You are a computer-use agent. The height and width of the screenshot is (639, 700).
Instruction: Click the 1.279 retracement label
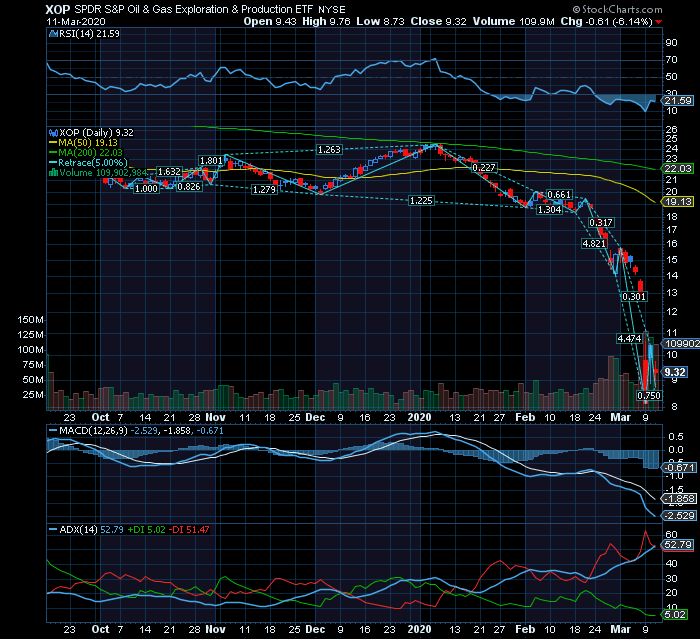tap(264, 190)
